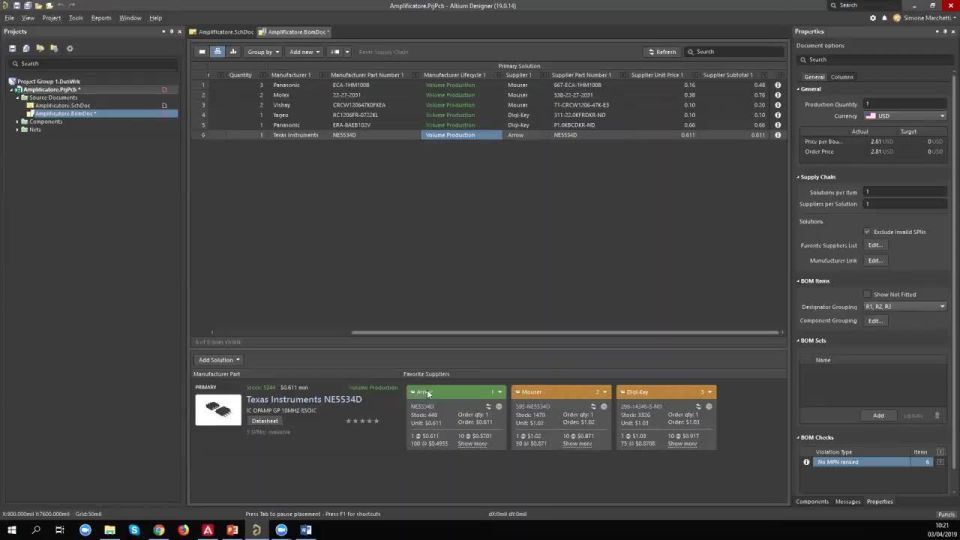960x540 pixels.
Task: Open Skype from the taskbar
Action: (x=134, y=530)
